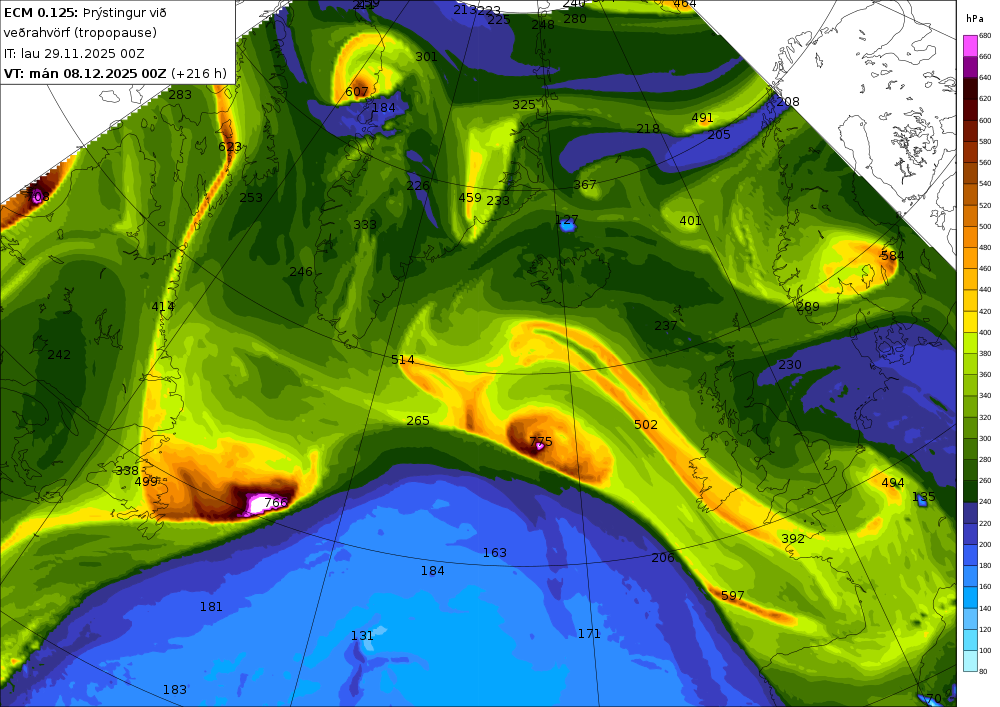Click the 131 value

click(362, 636)
